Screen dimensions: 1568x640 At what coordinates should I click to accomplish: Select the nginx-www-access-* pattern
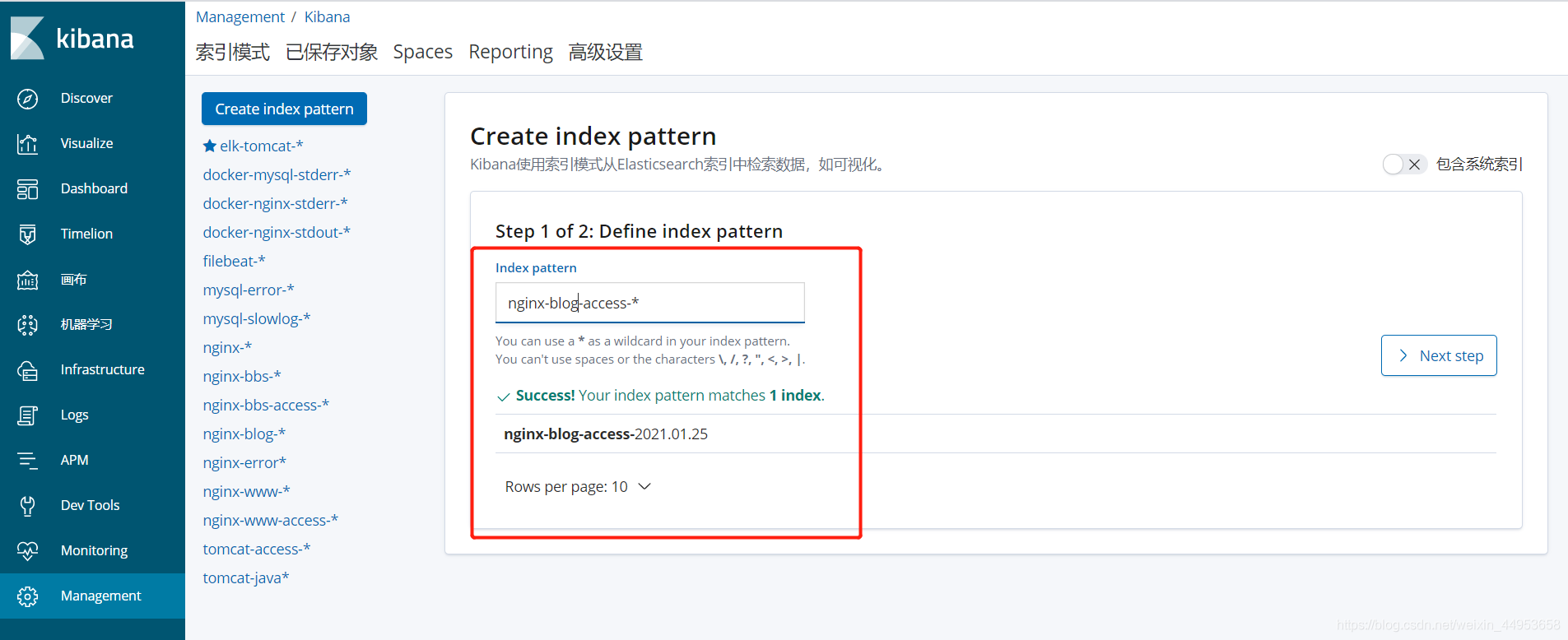click(270, 520)
